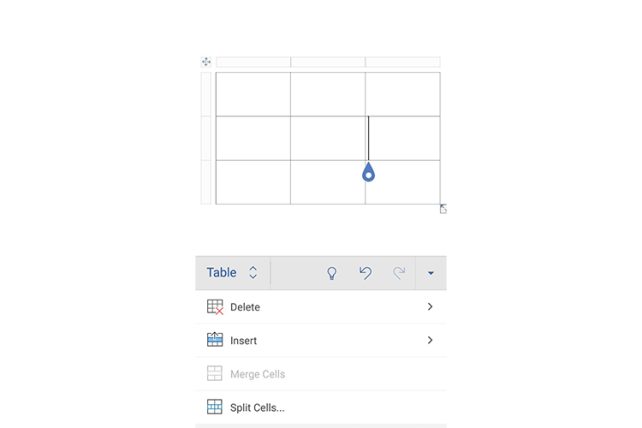Select the Split Cells... option
The height and width of the screenshot is (428, 642).
257,407
